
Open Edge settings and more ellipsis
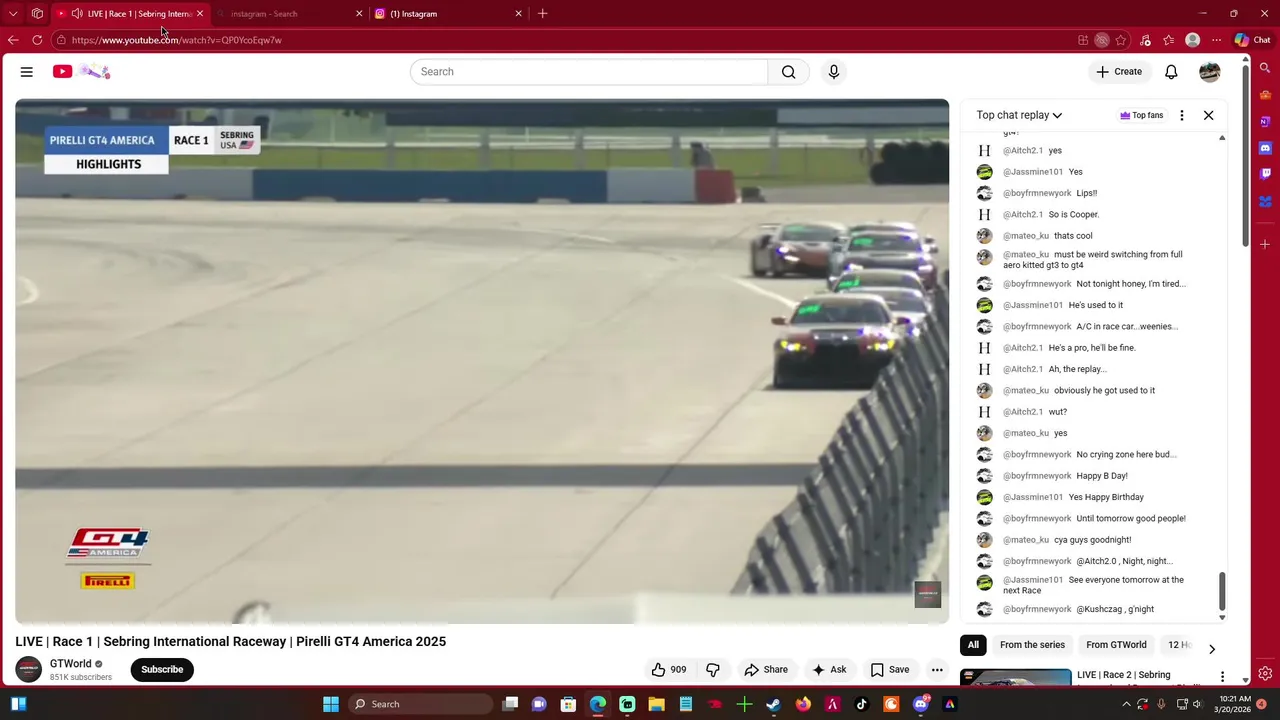pyautogui.click(x=1216, y=40)
